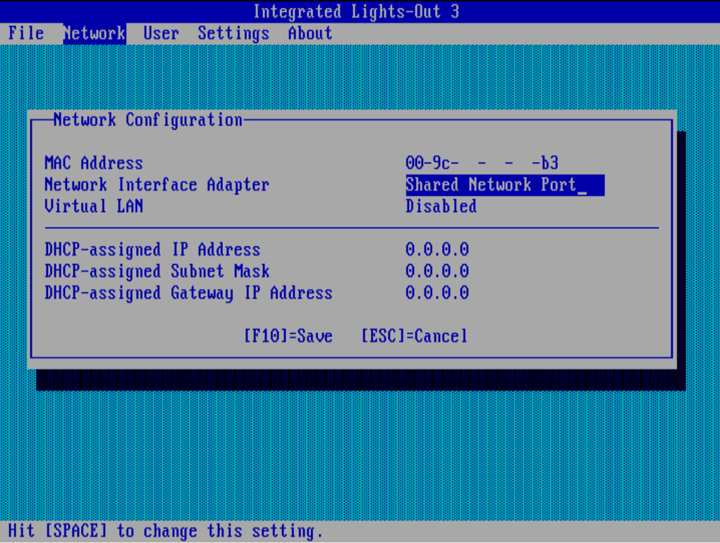
Task: Open the Settings menu
Action: click(233, 34)
